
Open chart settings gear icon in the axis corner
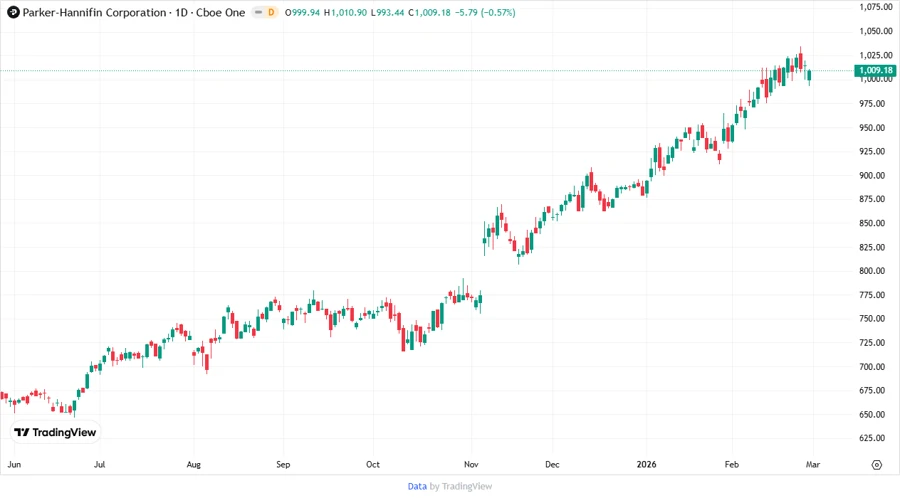click(x=876, y=465)
